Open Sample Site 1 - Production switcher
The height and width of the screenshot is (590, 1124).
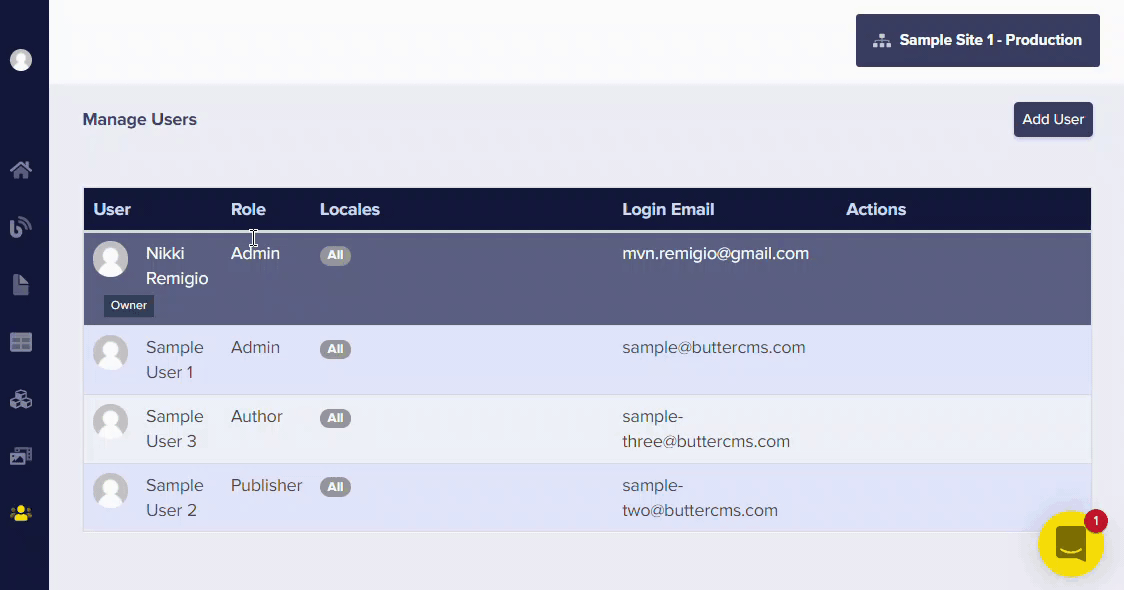977,40
